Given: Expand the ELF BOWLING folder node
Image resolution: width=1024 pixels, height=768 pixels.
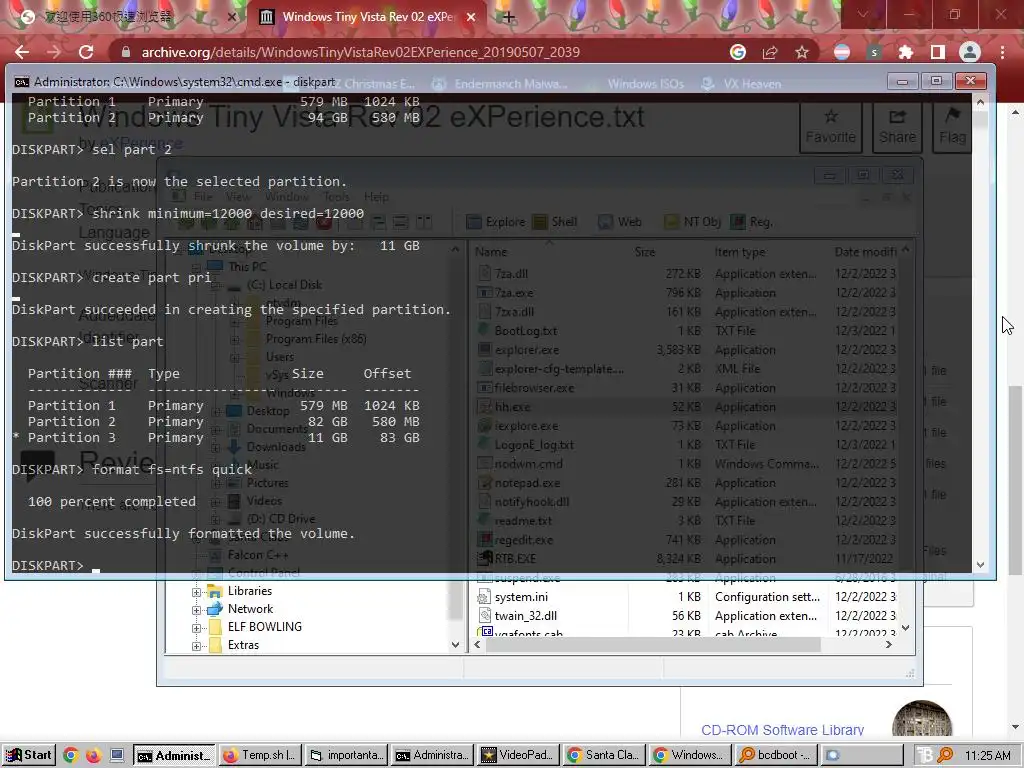Looking at the screenshot, I should (x=196, y=628).
